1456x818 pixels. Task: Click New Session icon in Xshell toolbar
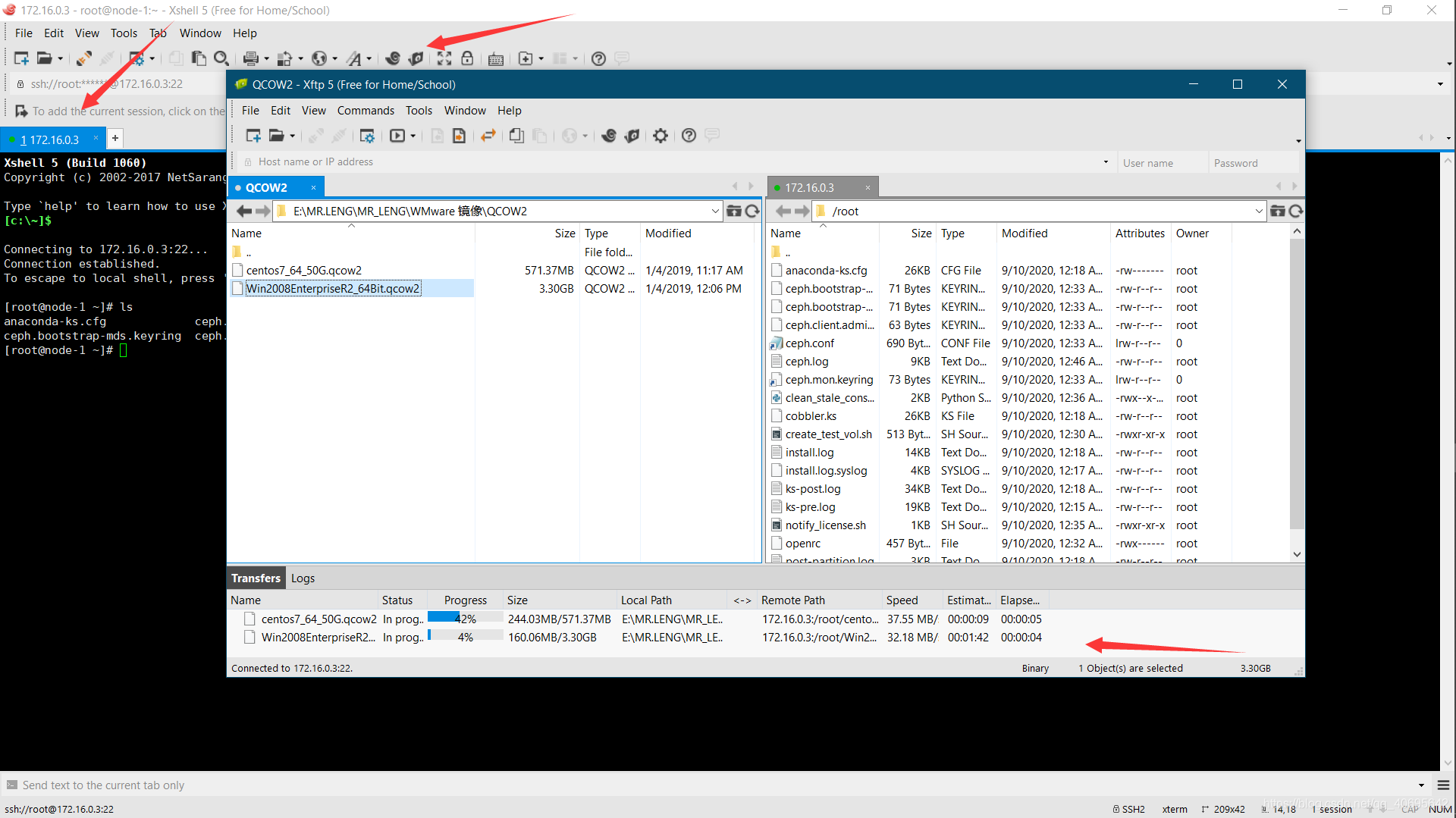tap(21, 58)
